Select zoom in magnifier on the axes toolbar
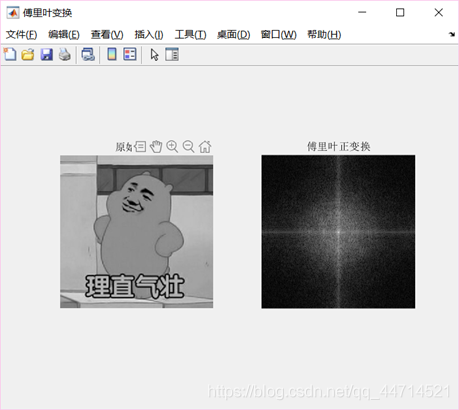 (x=172, y=146)
